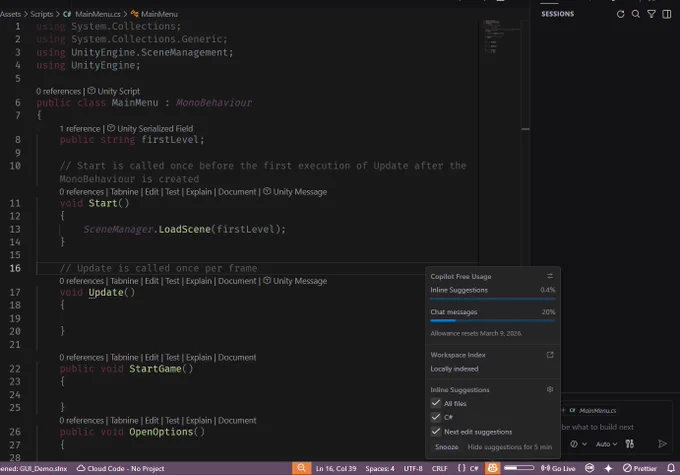Image resolution: width=680 pixels, height=475 pixels.
Task: Select Scripts in the breadcrumb
Action: tap(42, 14)
